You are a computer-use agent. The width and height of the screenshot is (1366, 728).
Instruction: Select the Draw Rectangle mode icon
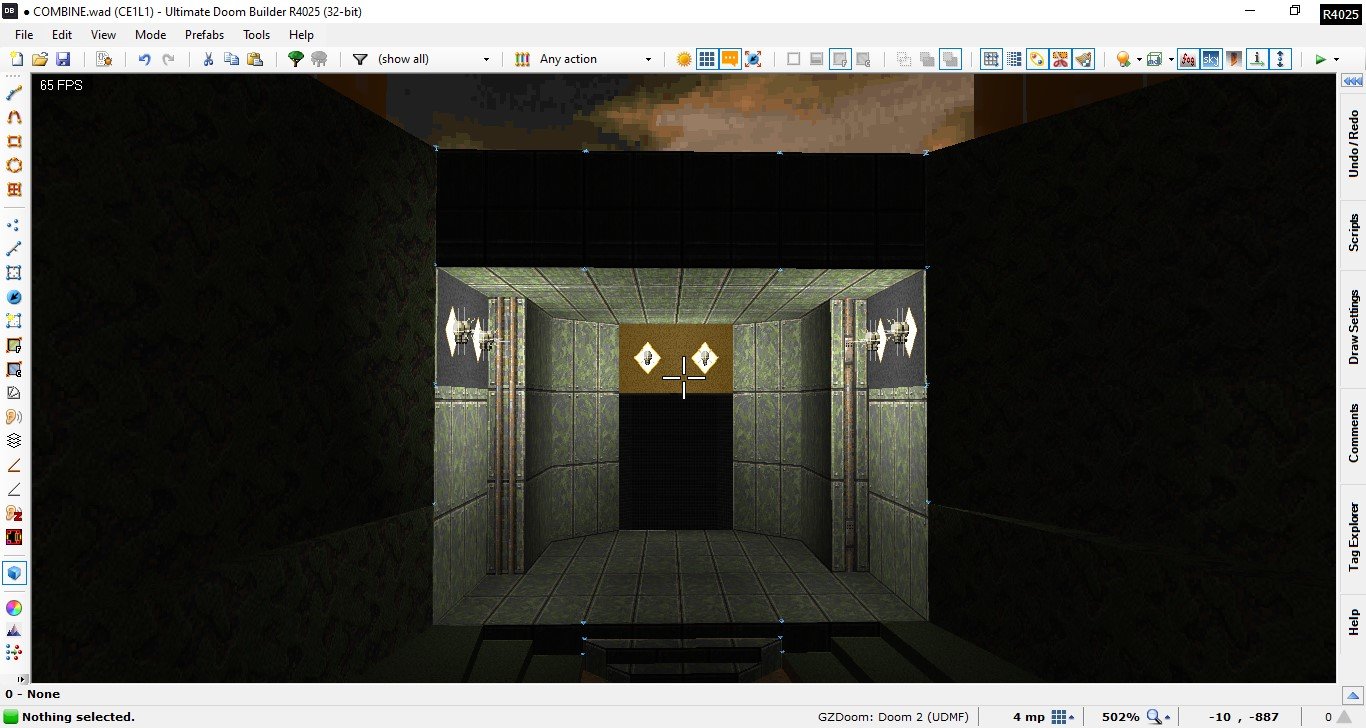(14, 141)
